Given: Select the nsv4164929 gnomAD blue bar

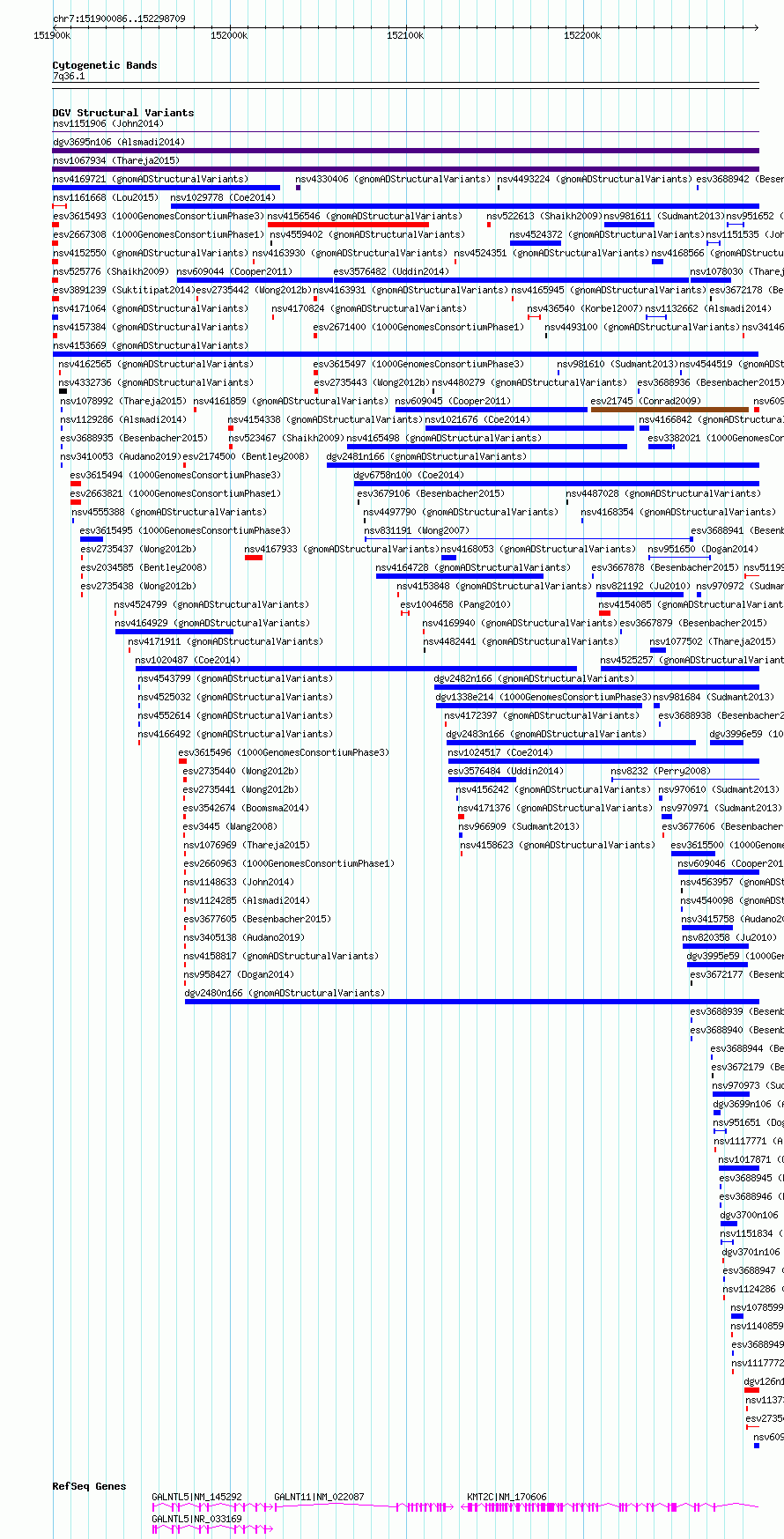Looking at the screenshot, I should pyautogui.click(x=174, y=632).
